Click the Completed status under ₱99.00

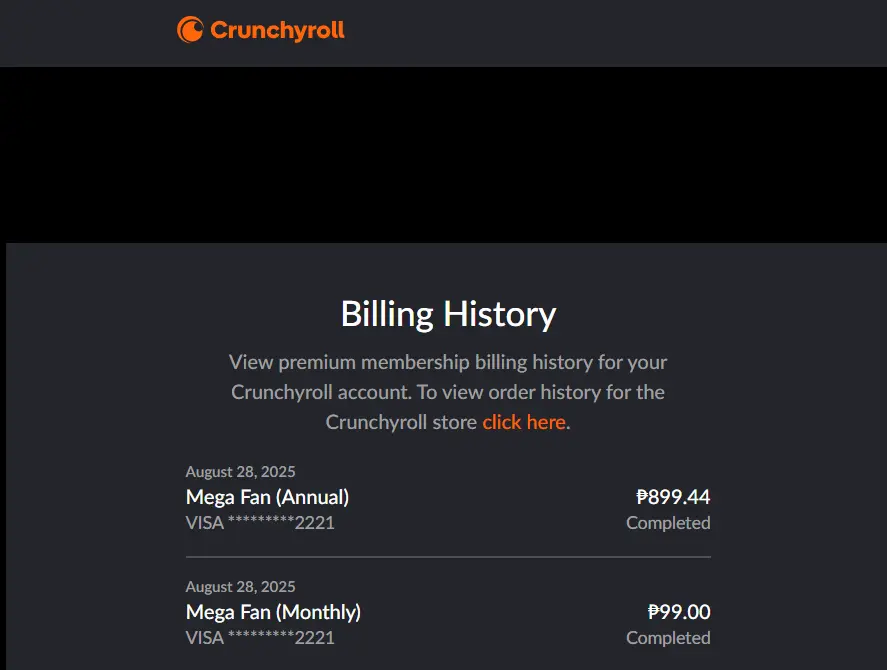(668, 638)
